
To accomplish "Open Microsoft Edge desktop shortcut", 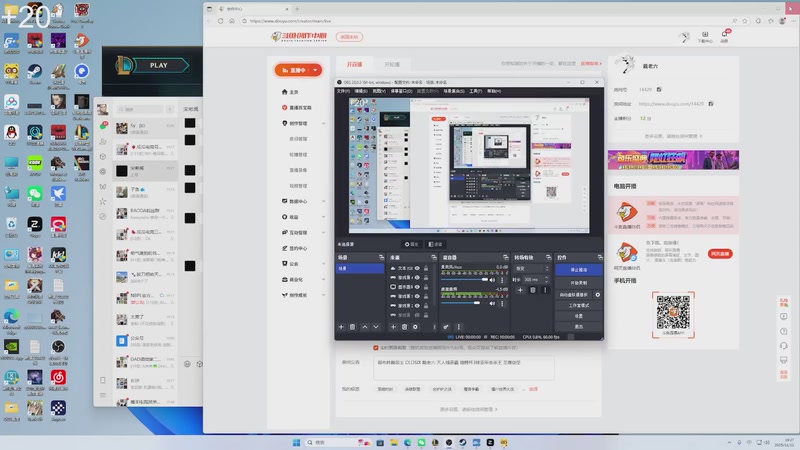I will tap(11, 319).
